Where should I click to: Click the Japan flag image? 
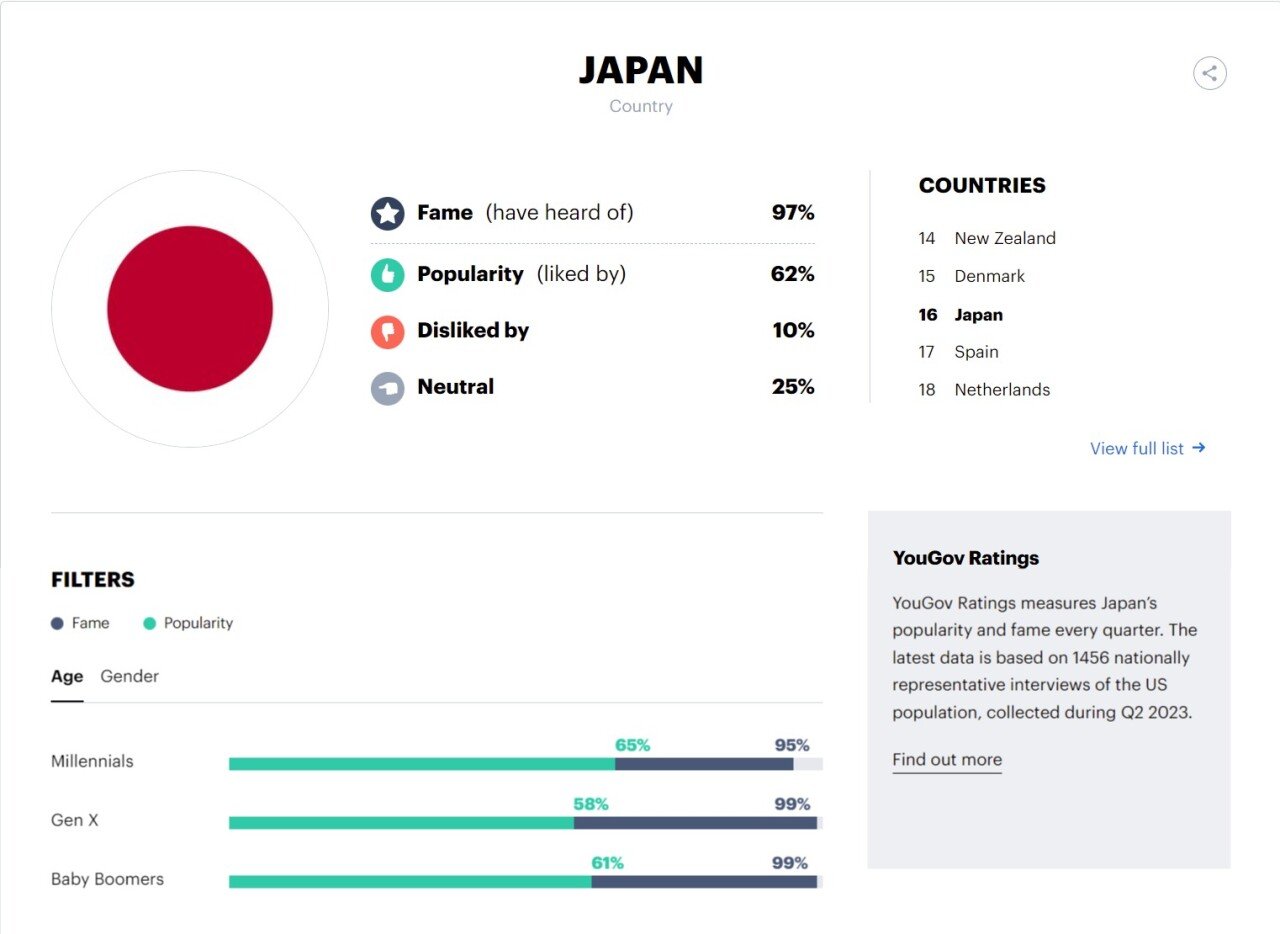190,308
